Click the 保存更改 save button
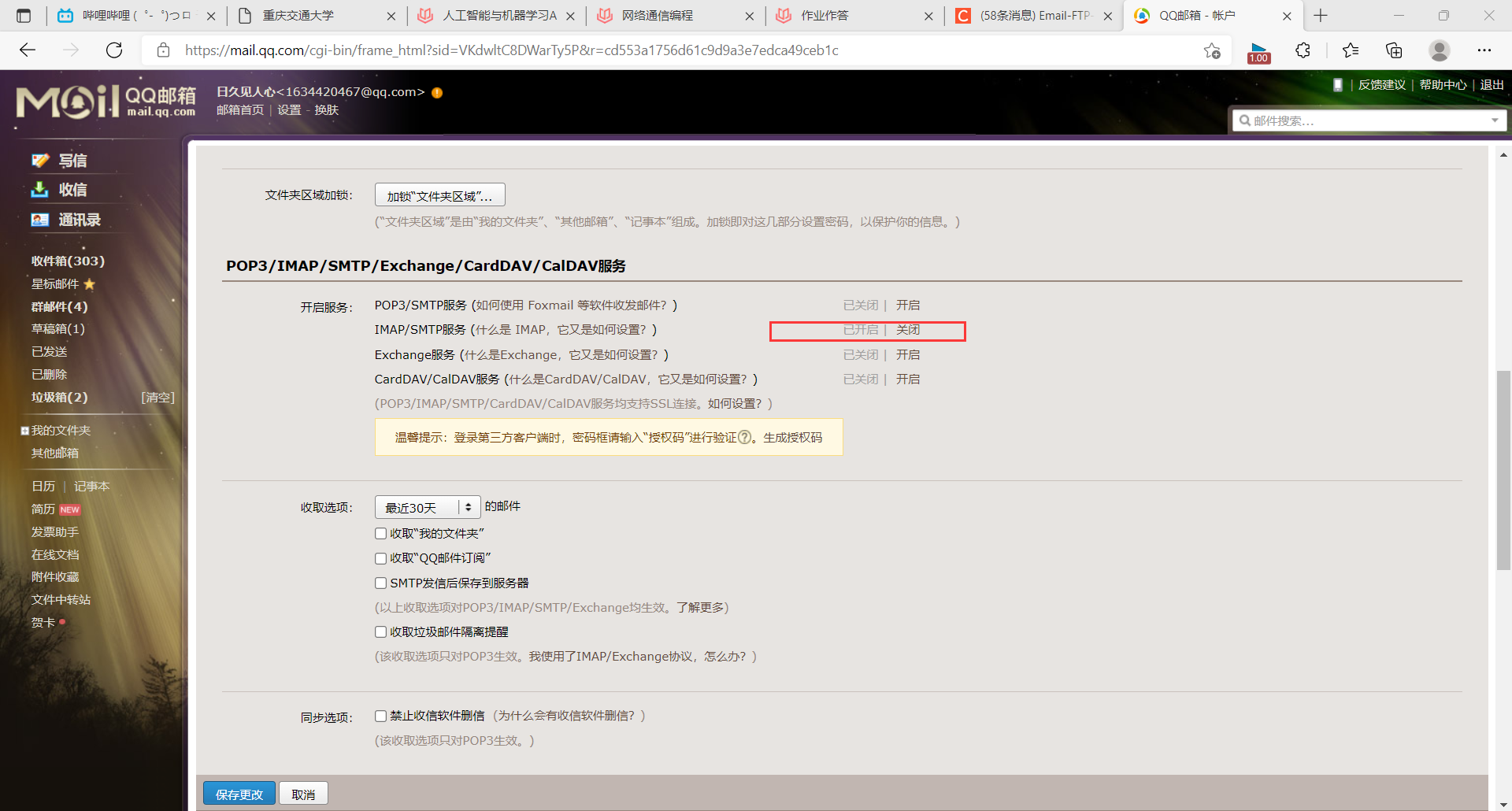The width and height of the screenshot is (1512, 811). click(239, 793)
